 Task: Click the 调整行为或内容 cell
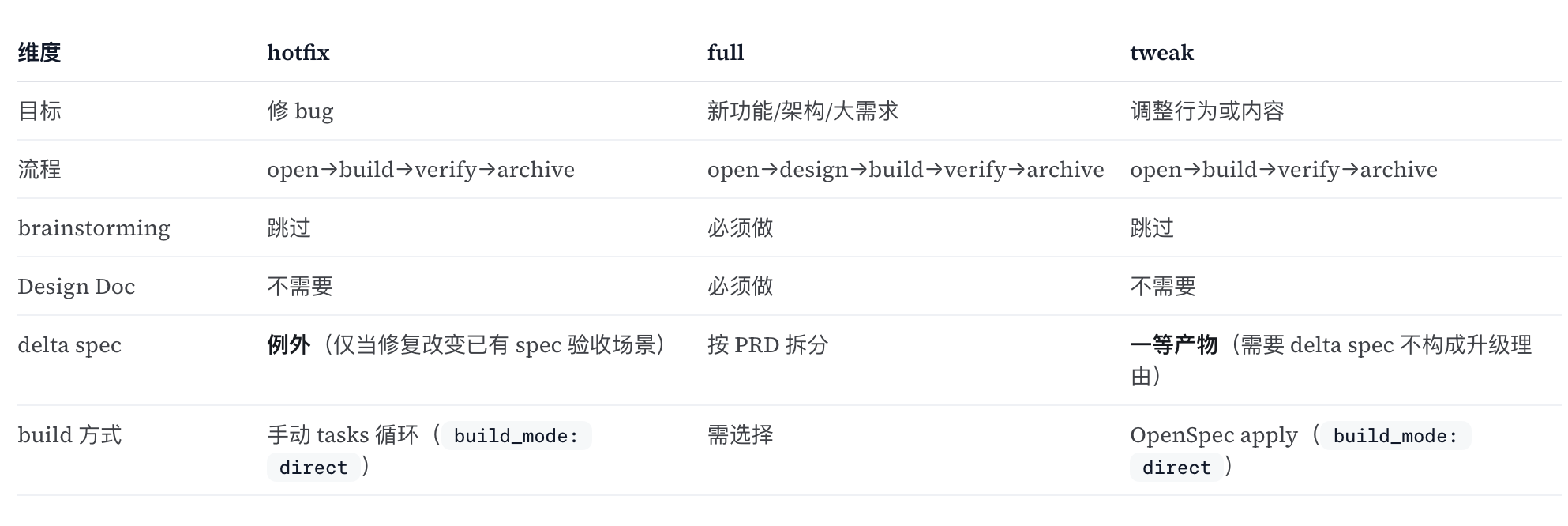coord(1207,111)
